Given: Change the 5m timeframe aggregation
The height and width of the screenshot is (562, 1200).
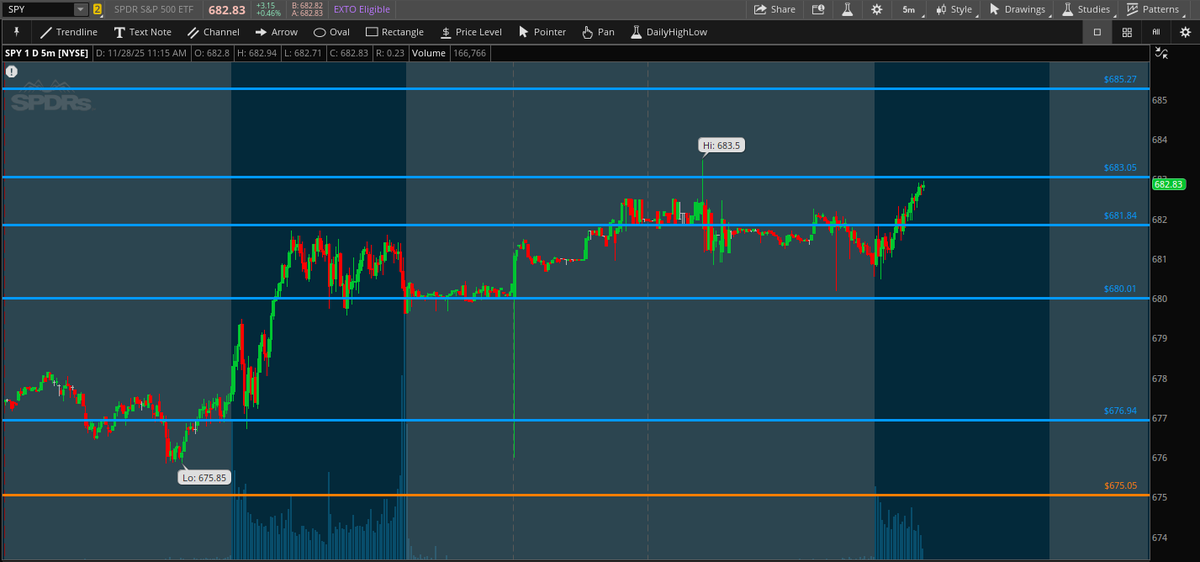Looking at the screenshot, I should point(908,9).
